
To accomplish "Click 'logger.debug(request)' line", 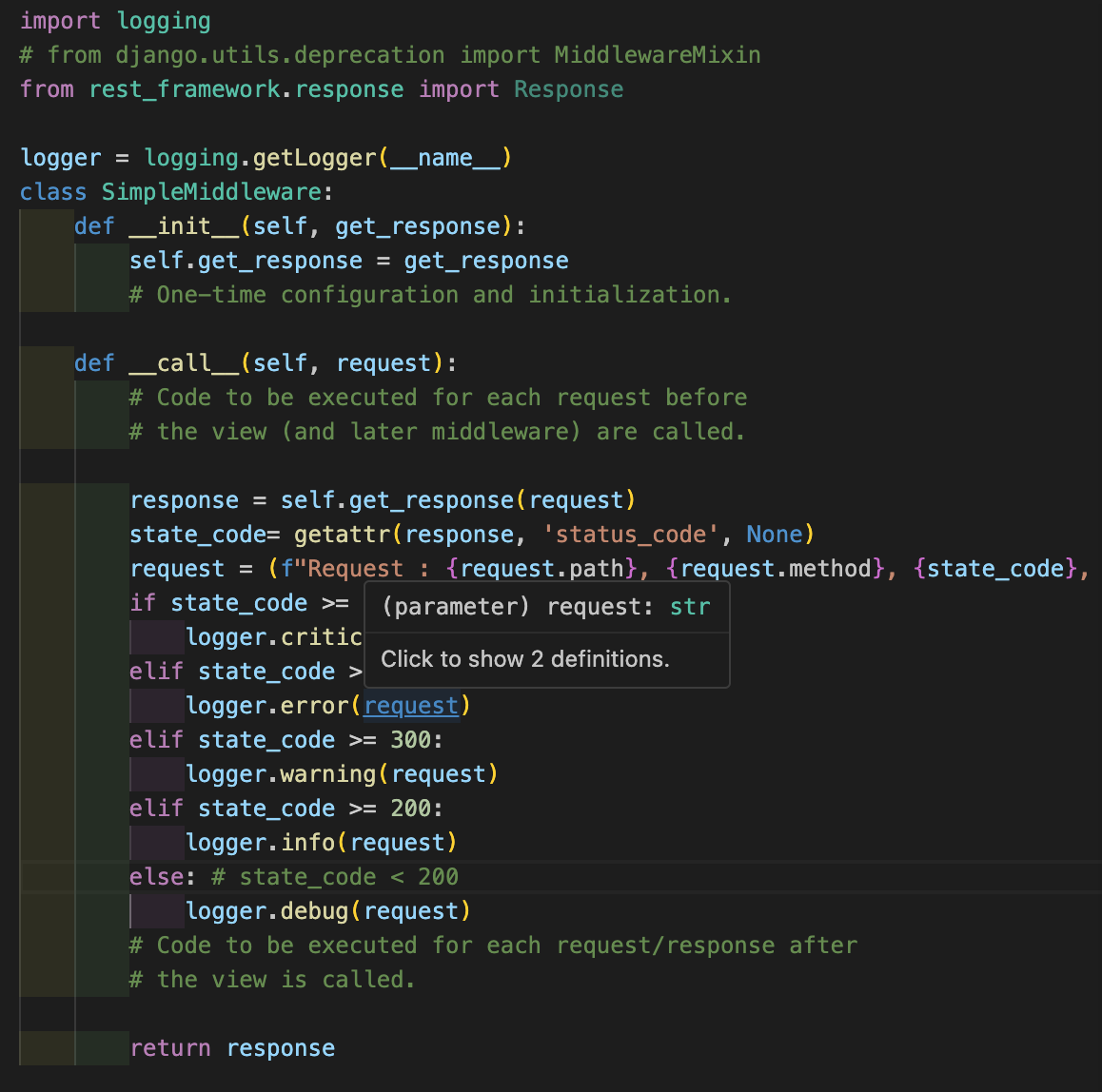I will pos(328,911).
